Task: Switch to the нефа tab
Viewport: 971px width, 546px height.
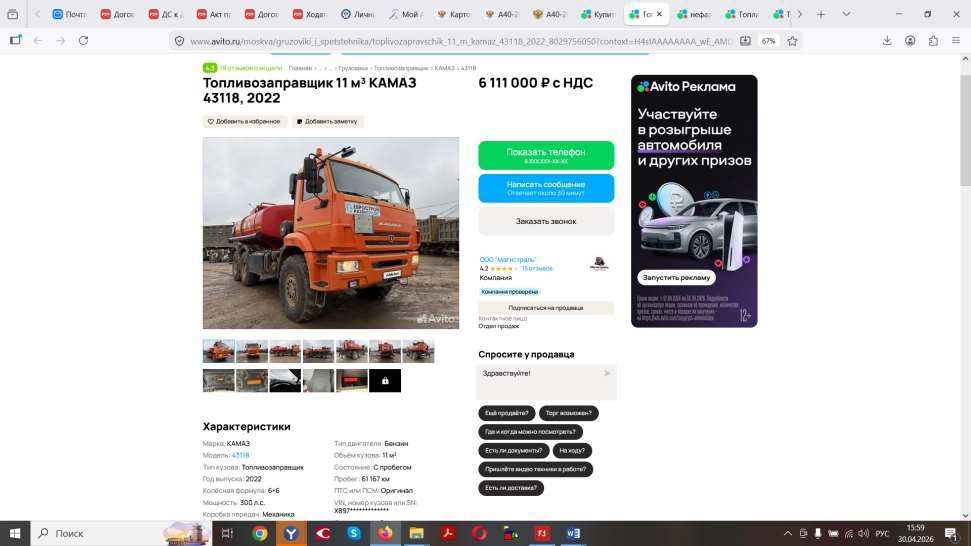Action: [x=694, y=14]
